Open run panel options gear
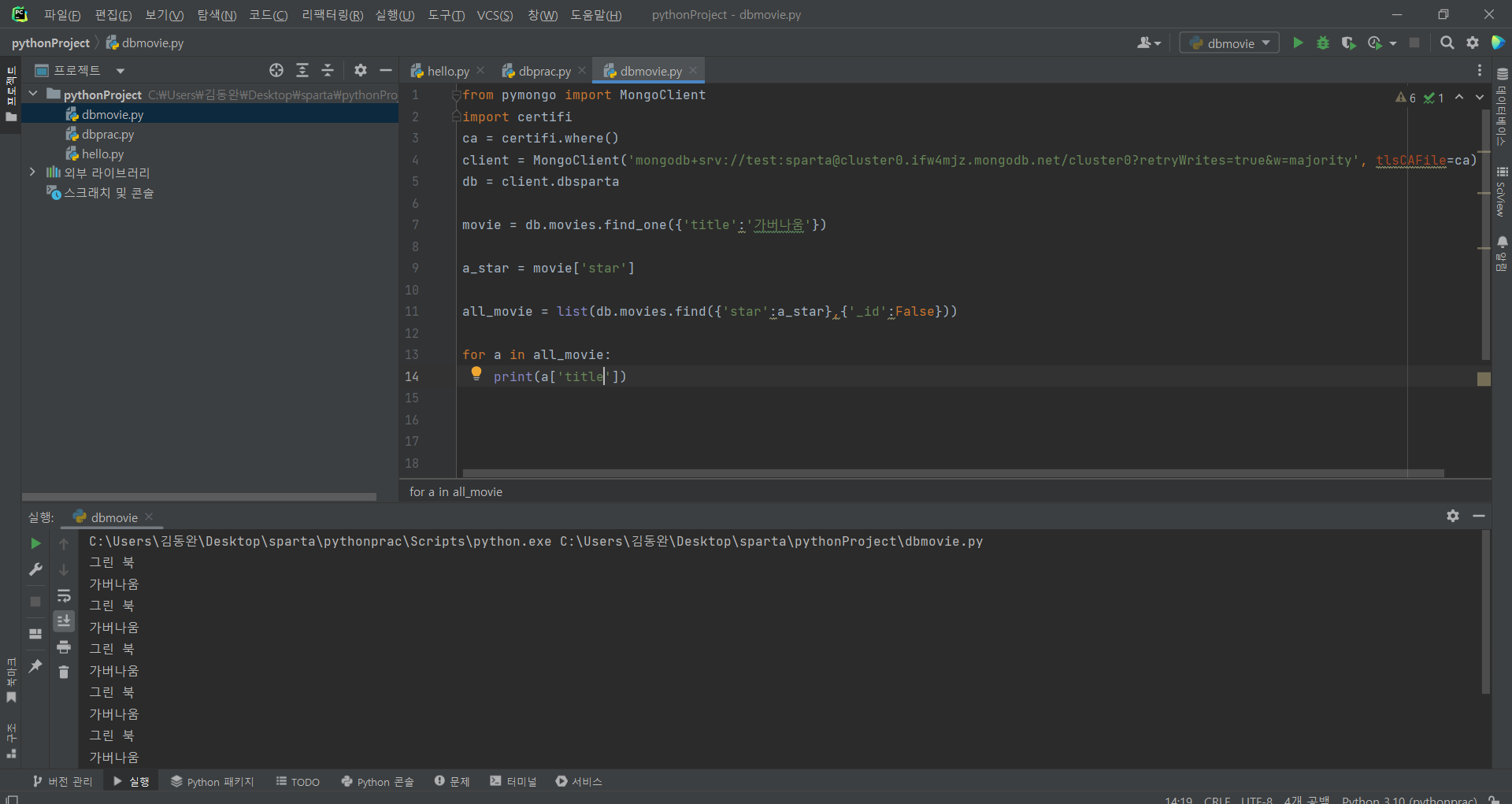Image resolution: width=1512 pixels, height=804 pixels. pos(1453,516)
